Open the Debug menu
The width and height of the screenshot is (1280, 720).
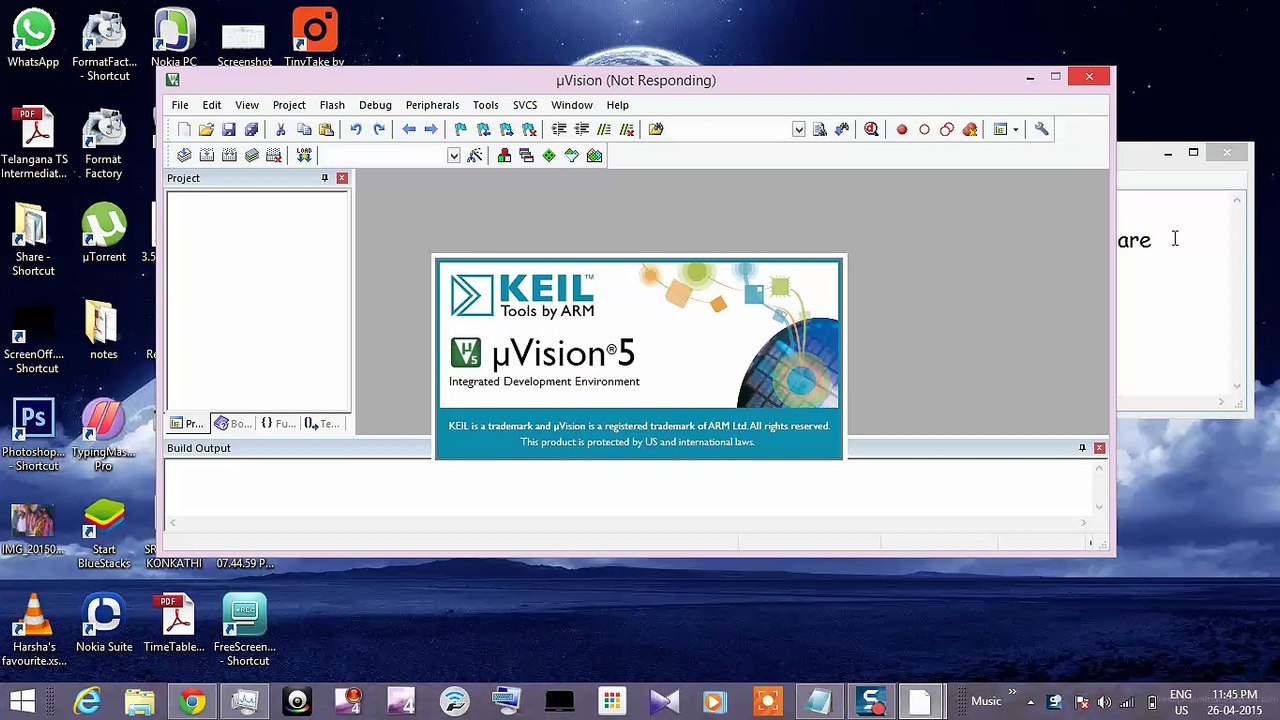coord(375,105)
